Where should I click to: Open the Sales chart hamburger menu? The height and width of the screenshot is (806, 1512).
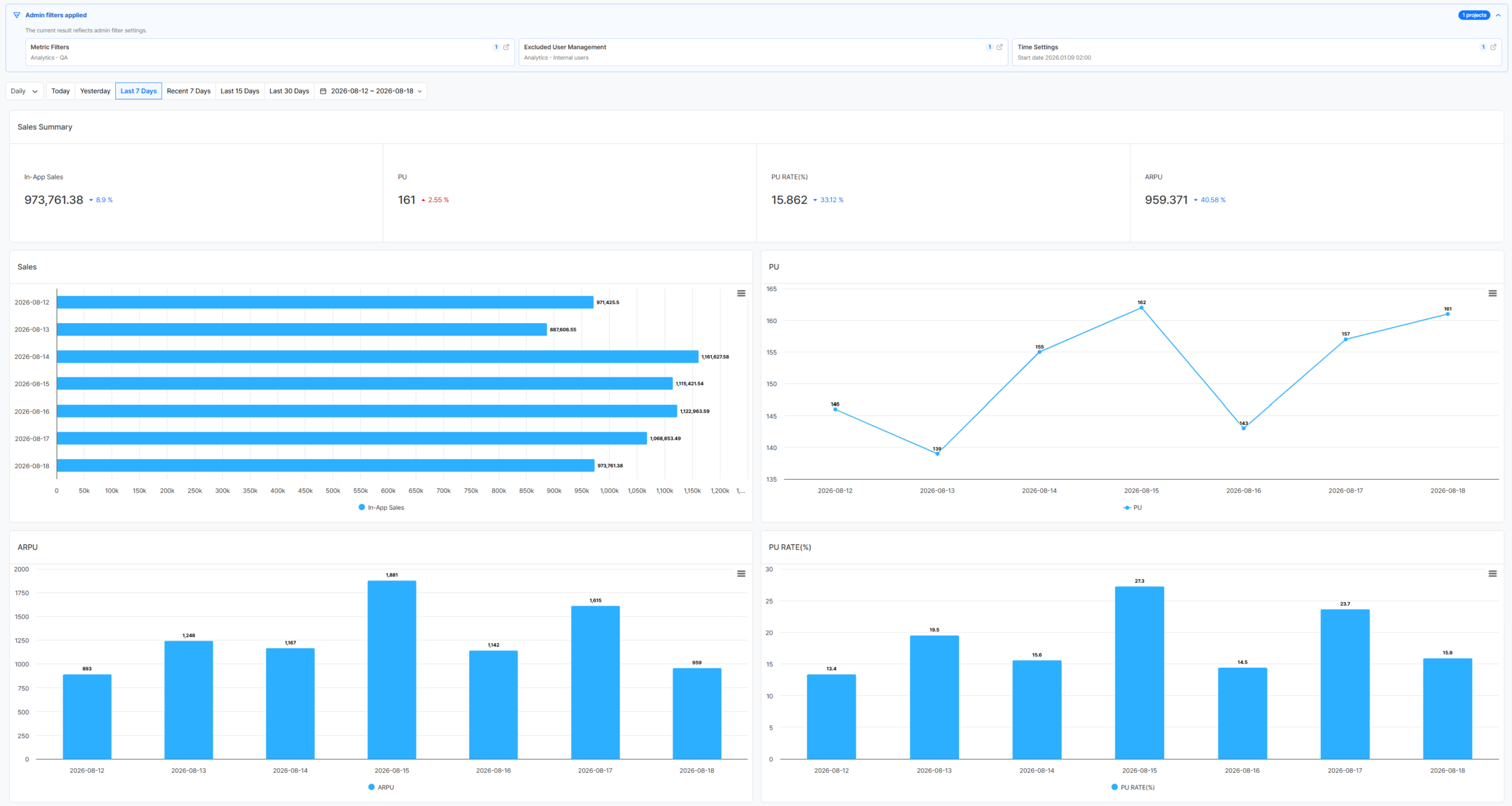(x=741, y=293)
